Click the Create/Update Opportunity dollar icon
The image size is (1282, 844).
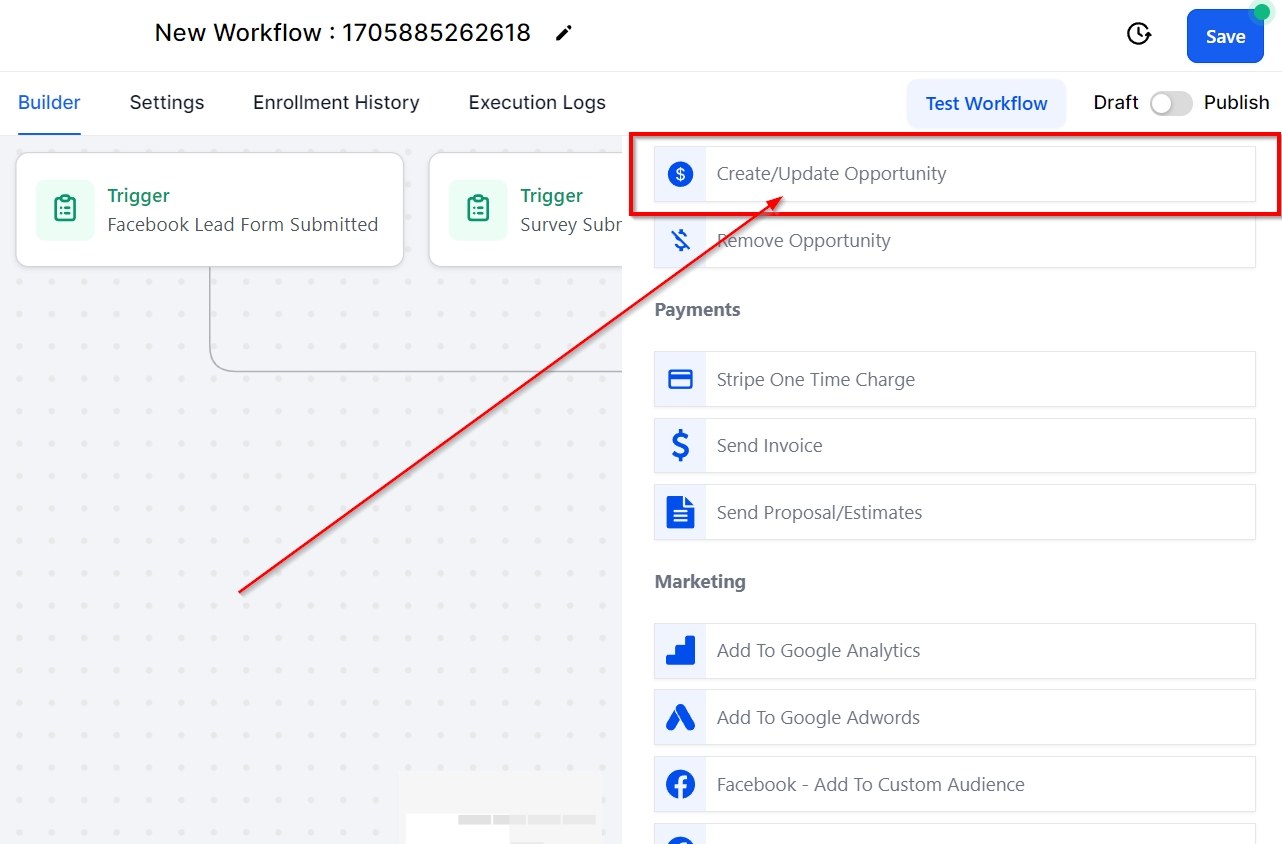pyautogui.click(x=680, y=174)
